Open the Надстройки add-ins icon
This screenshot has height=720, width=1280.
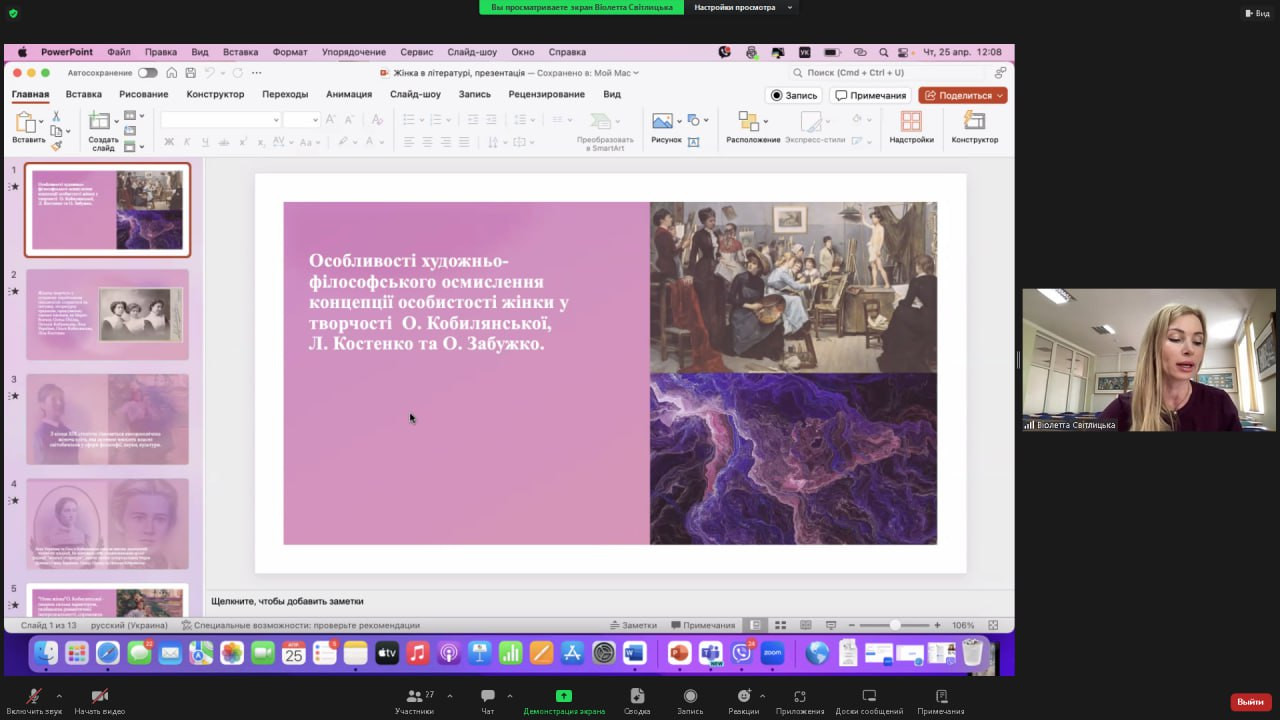pyautogui.click(x=911, y=121)
